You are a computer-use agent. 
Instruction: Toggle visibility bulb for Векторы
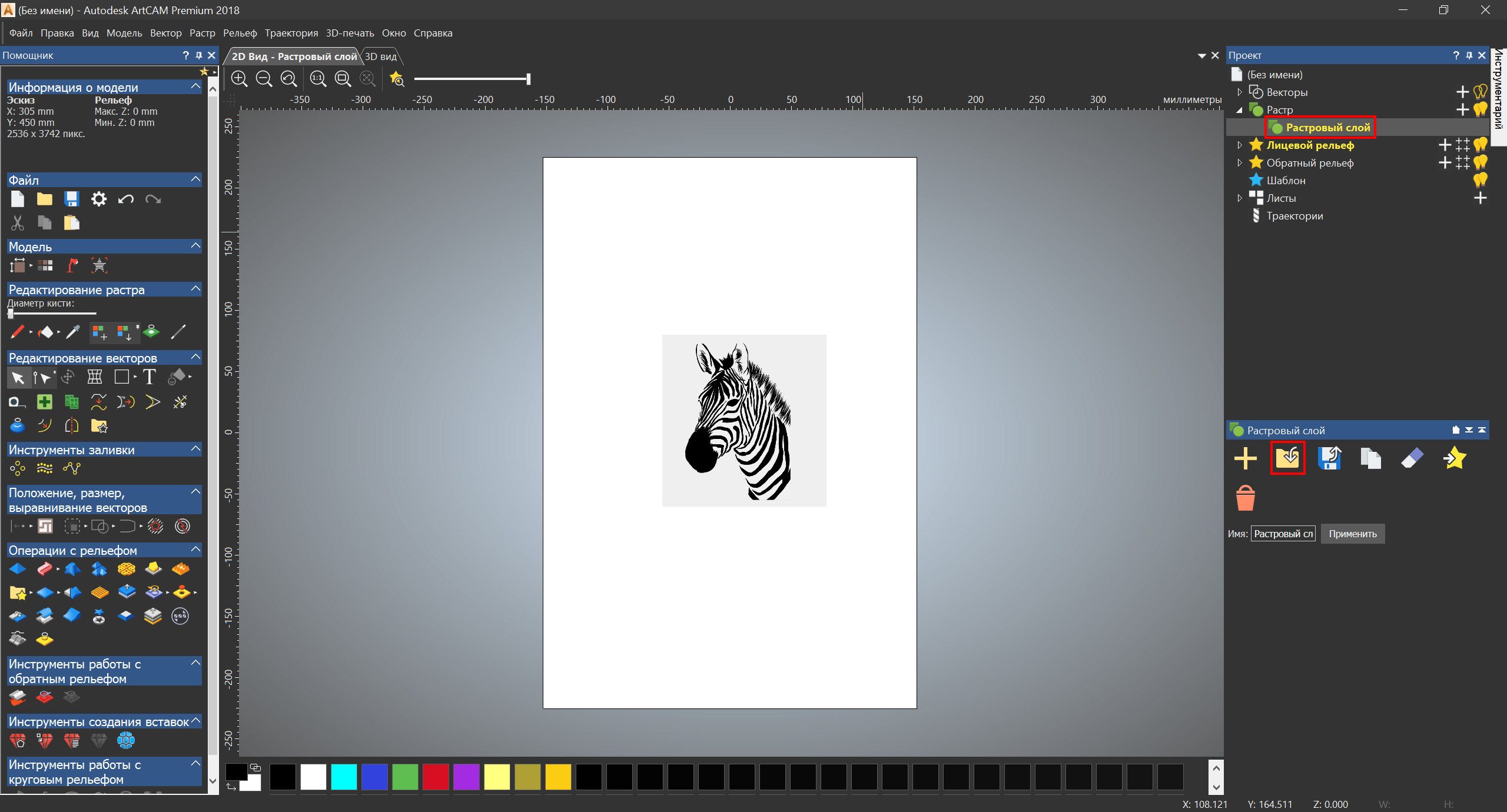pyautogui.click(x=1481, y=92)
